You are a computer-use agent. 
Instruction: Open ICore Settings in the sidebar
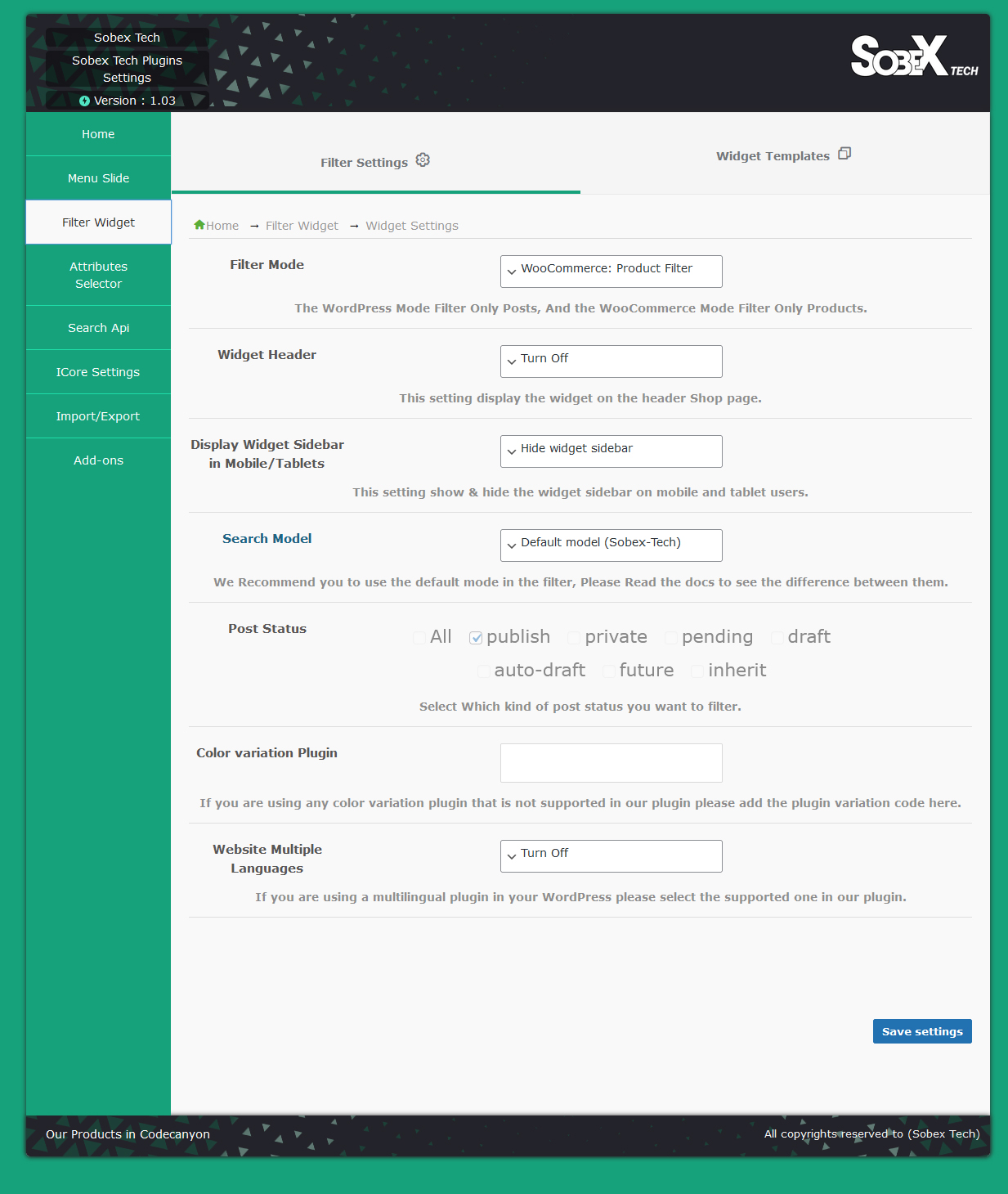click(x=98, y=372)
